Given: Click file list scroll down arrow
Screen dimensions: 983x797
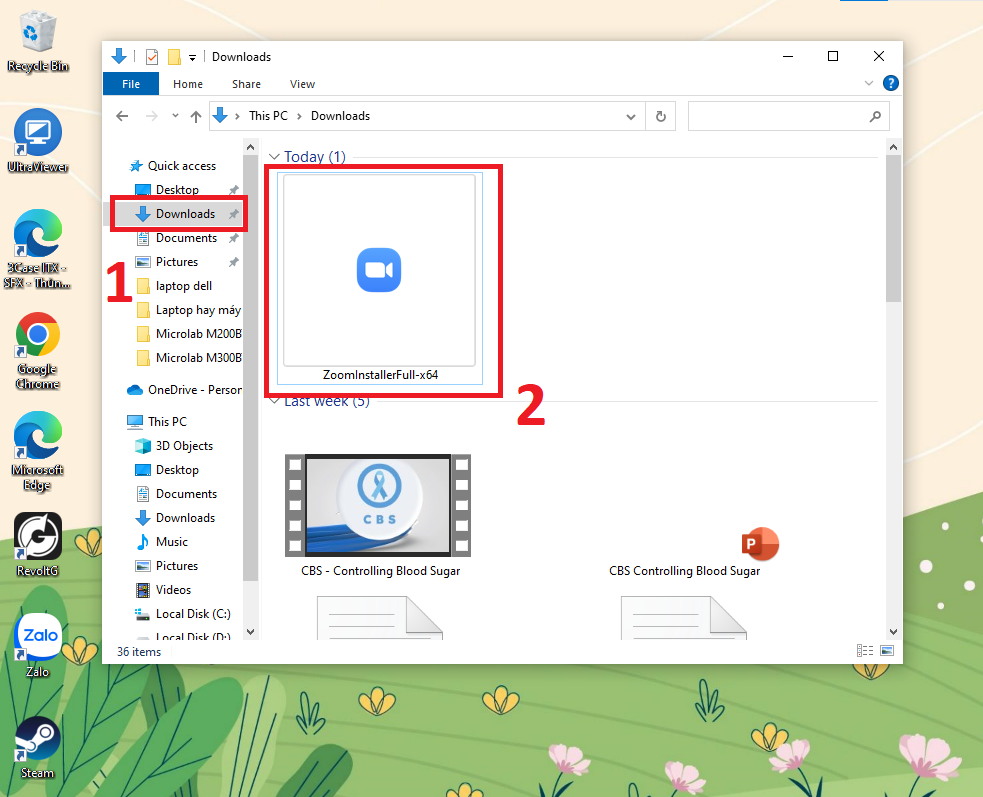Looking at the screenshot, I should coord(893,631).
